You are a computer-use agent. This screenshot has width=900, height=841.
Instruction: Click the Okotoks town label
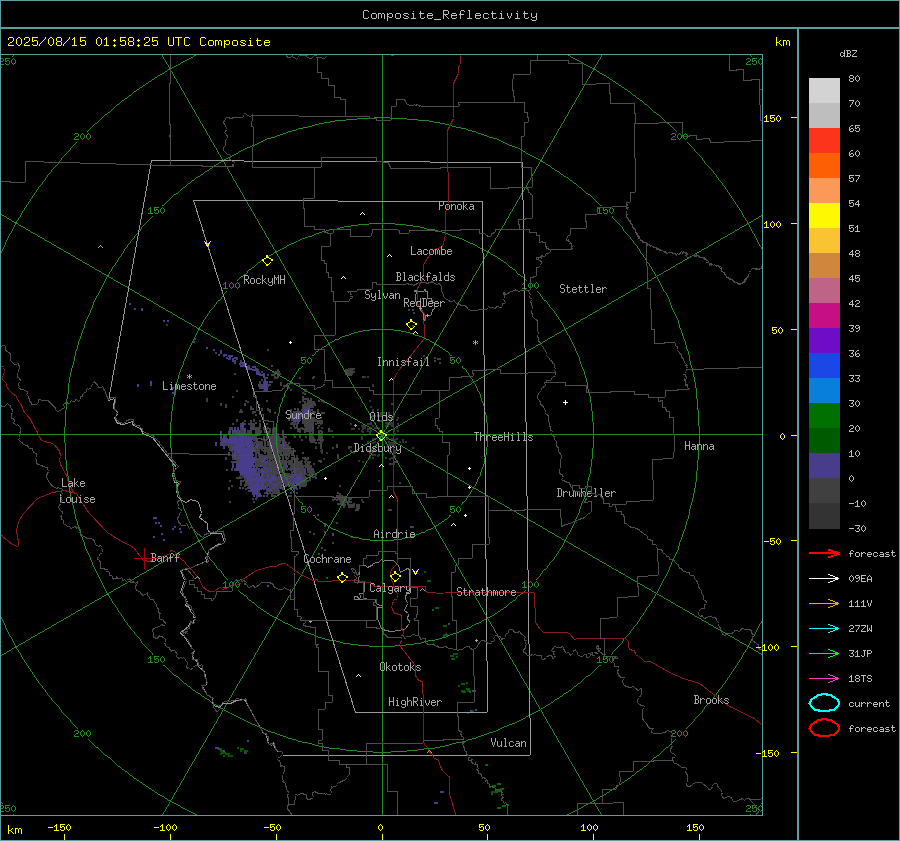[400, 667]
